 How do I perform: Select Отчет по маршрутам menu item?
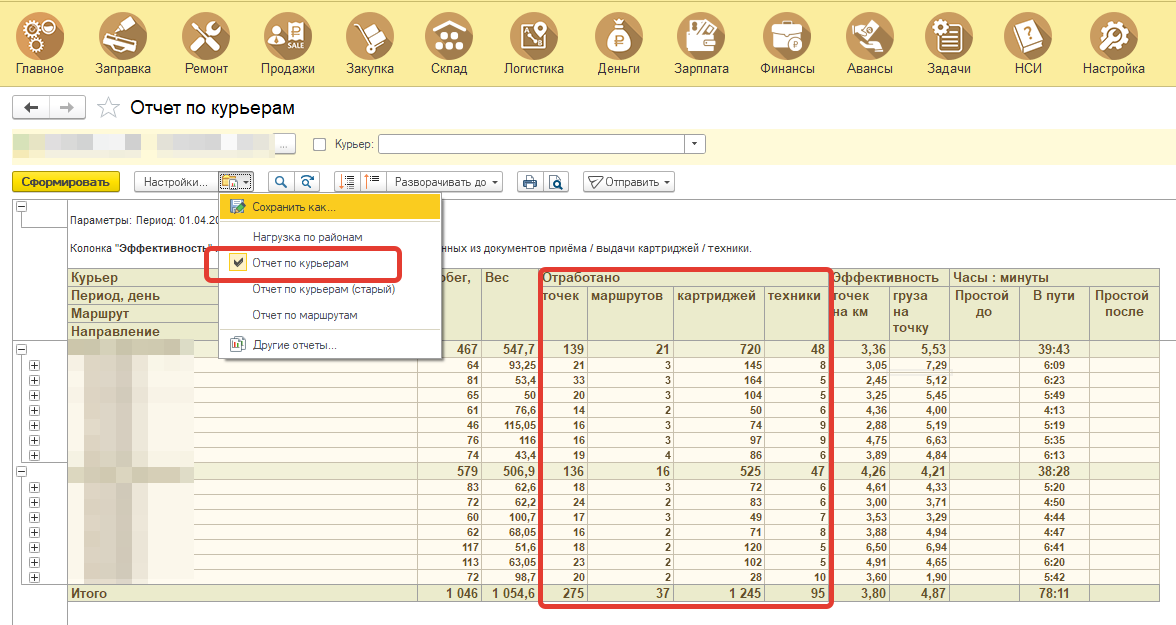coord(305,315)
